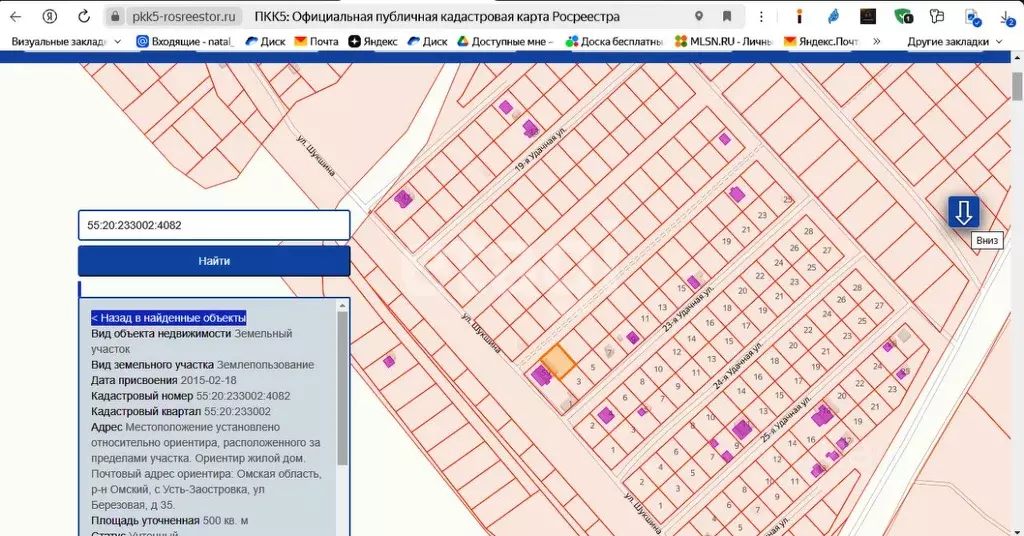Reload the page with the refresh icon

84,17
